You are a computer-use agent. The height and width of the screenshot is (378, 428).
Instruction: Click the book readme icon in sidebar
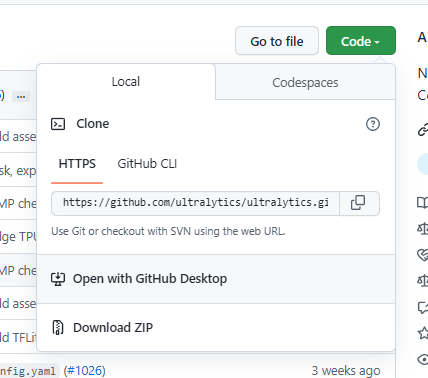[423, 202]
